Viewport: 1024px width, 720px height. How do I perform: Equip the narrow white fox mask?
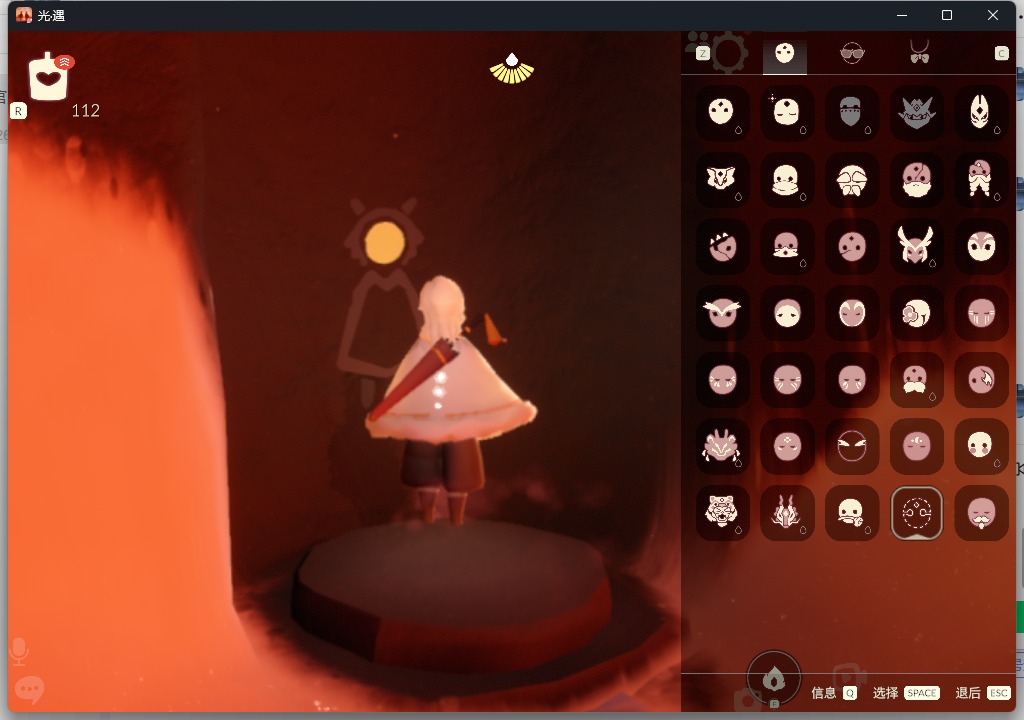tap(981, 112)
